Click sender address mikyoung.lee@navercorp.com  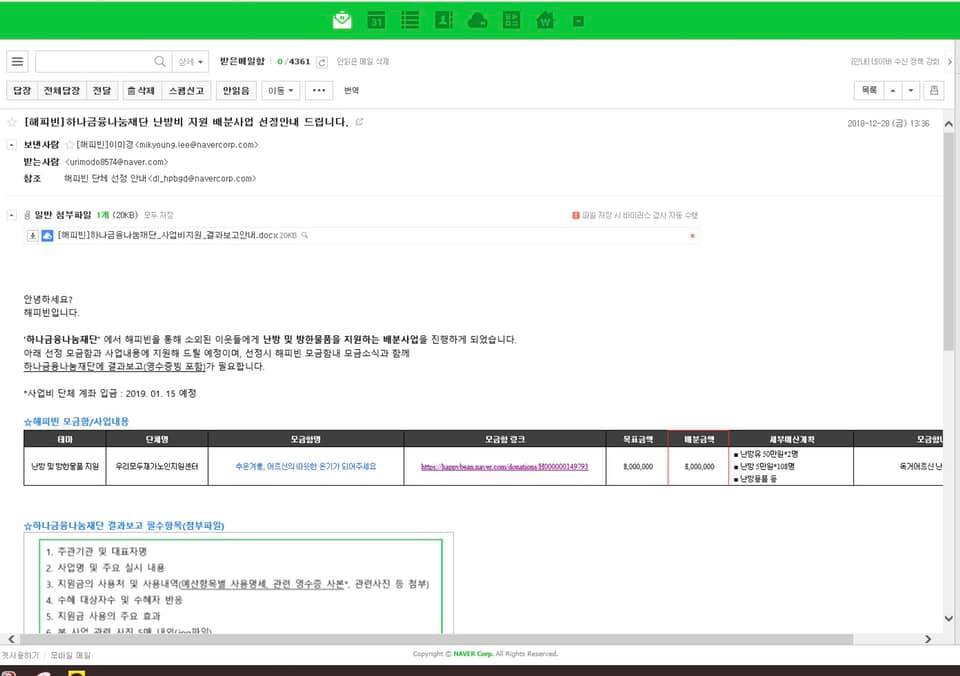pos(197,145)
